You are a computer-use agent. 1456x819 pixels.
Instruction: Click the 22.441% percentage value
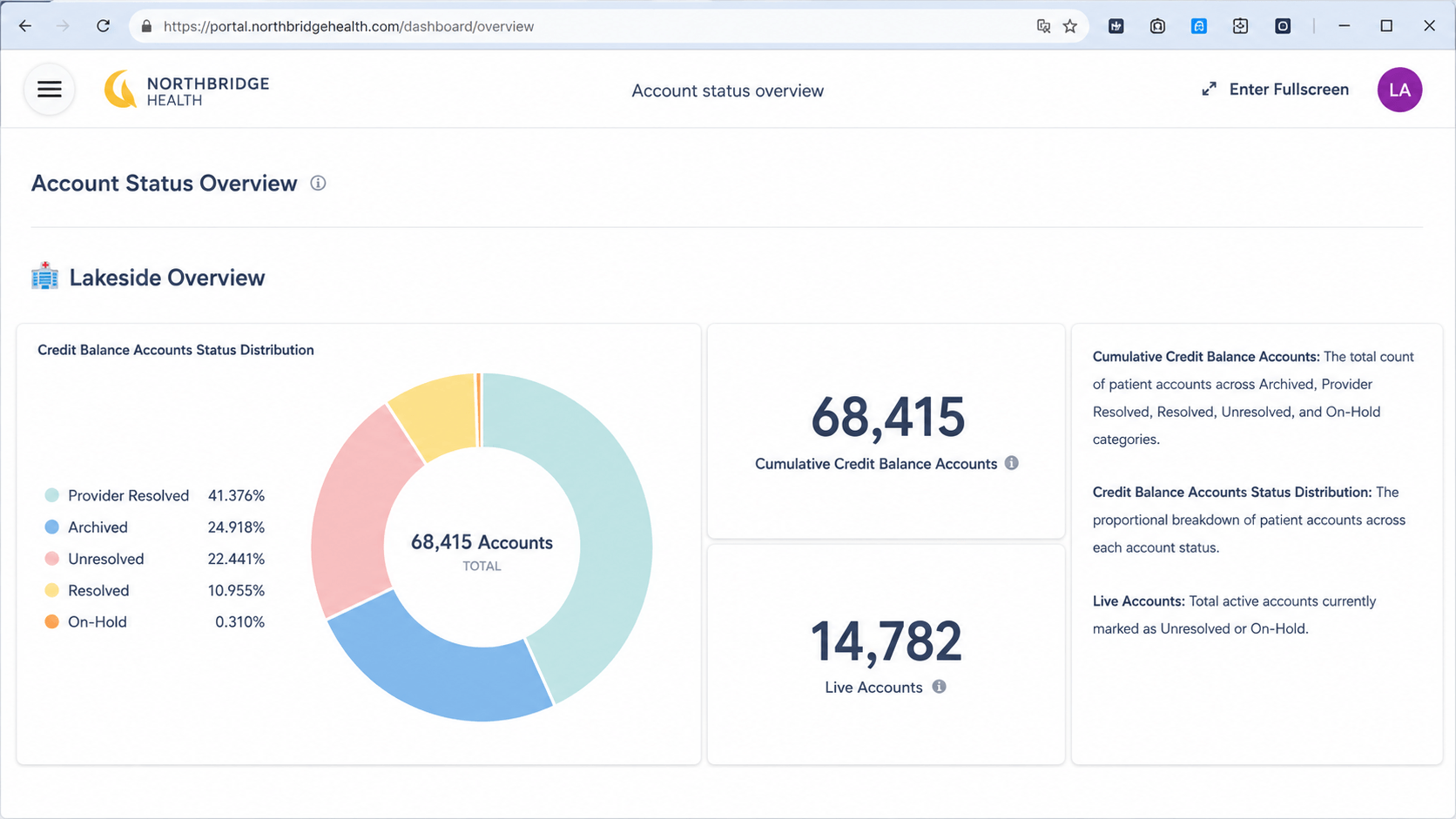click(236, 559)
